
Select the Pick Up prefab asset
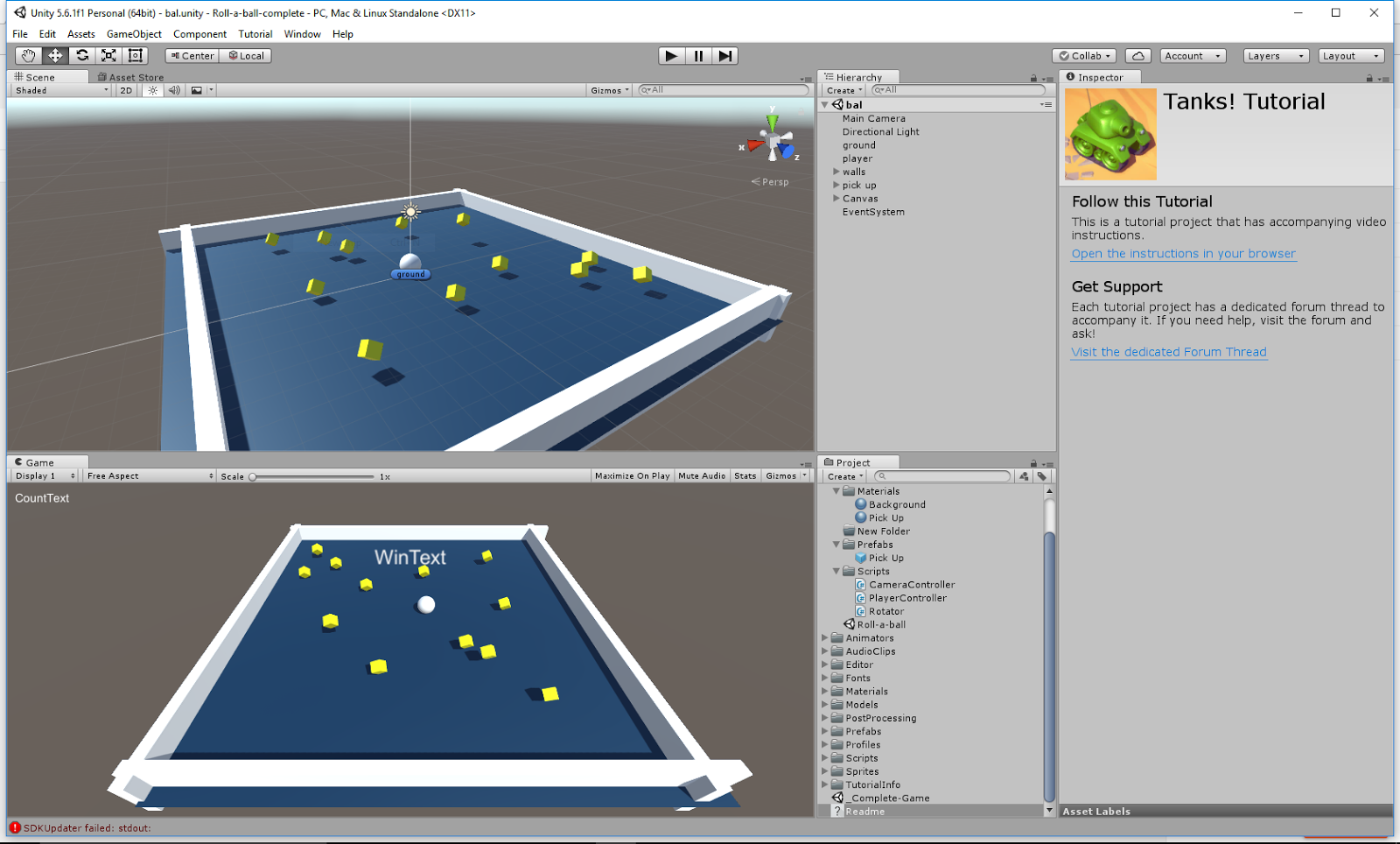pyautogui.click(x=879, y=558)
